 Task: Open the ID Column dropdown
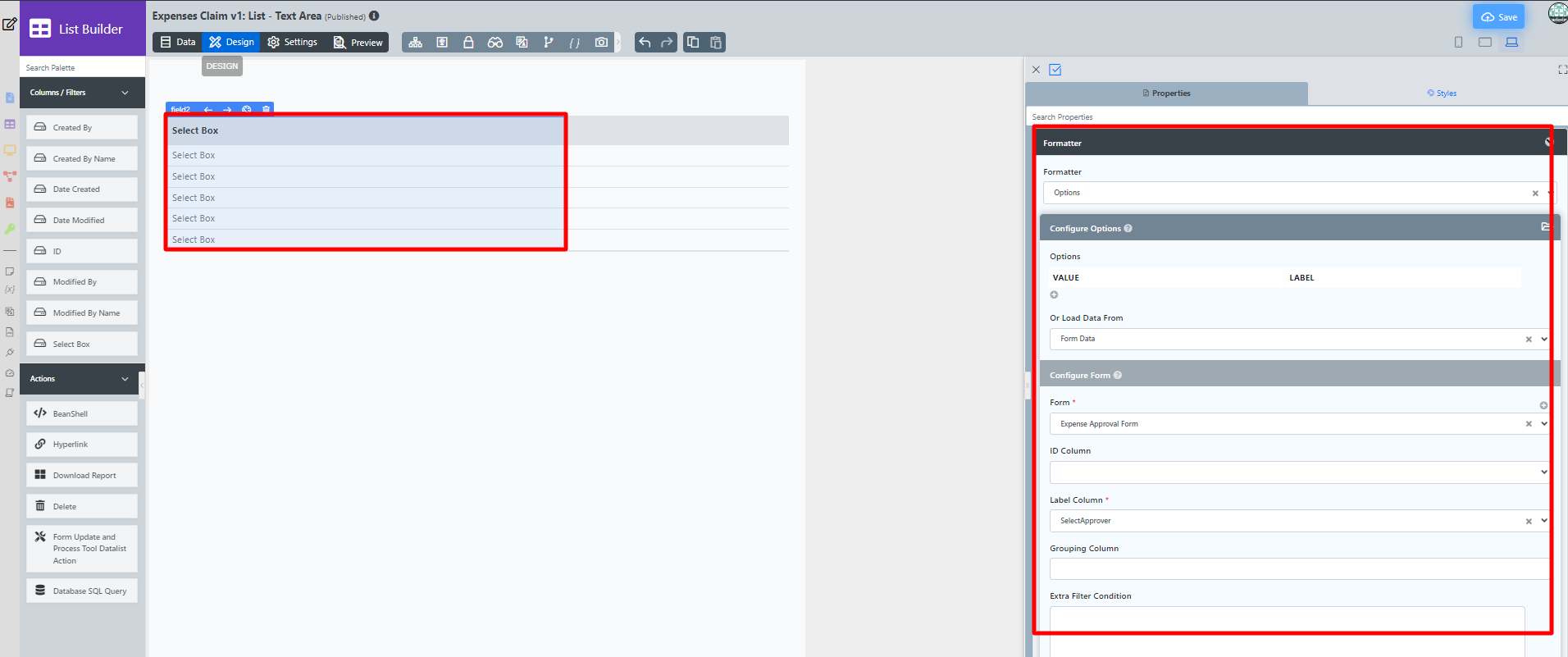coord(1299,472)
